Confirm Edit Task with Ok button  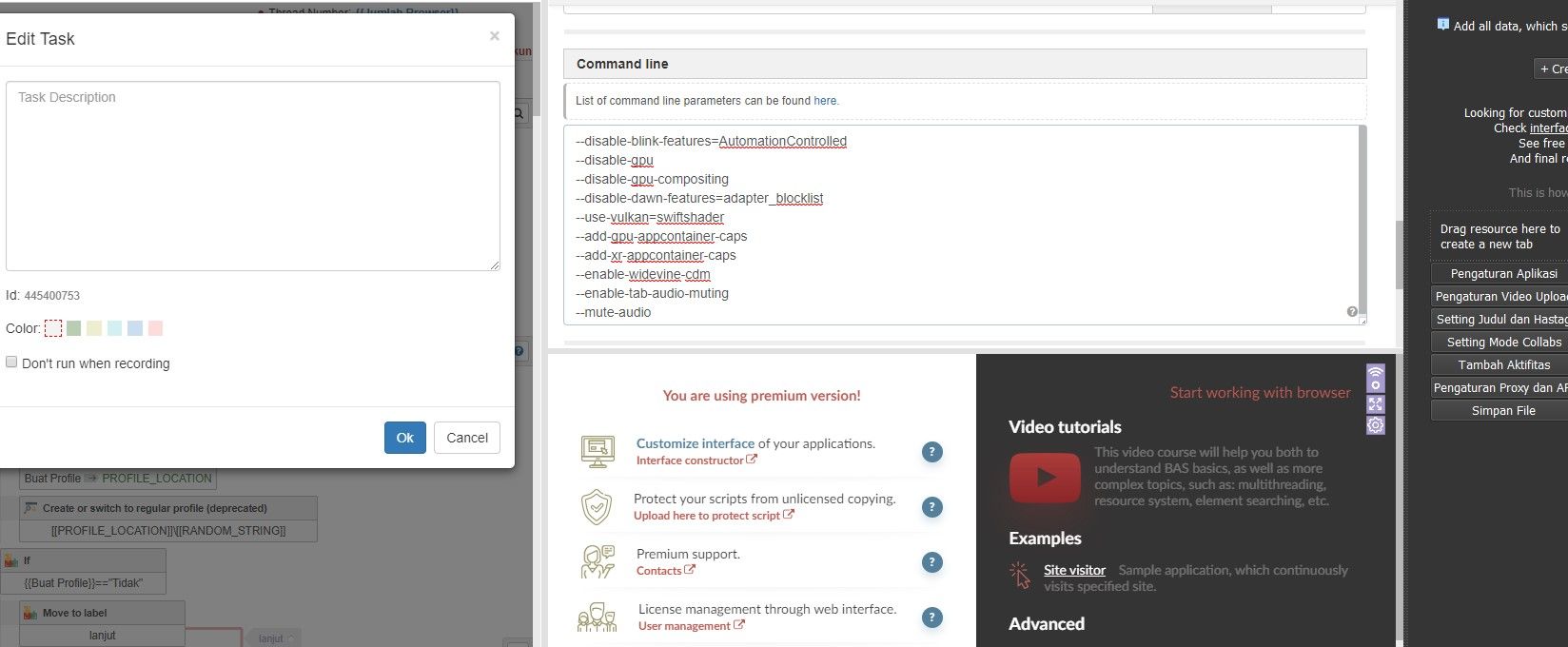point(405,438)
